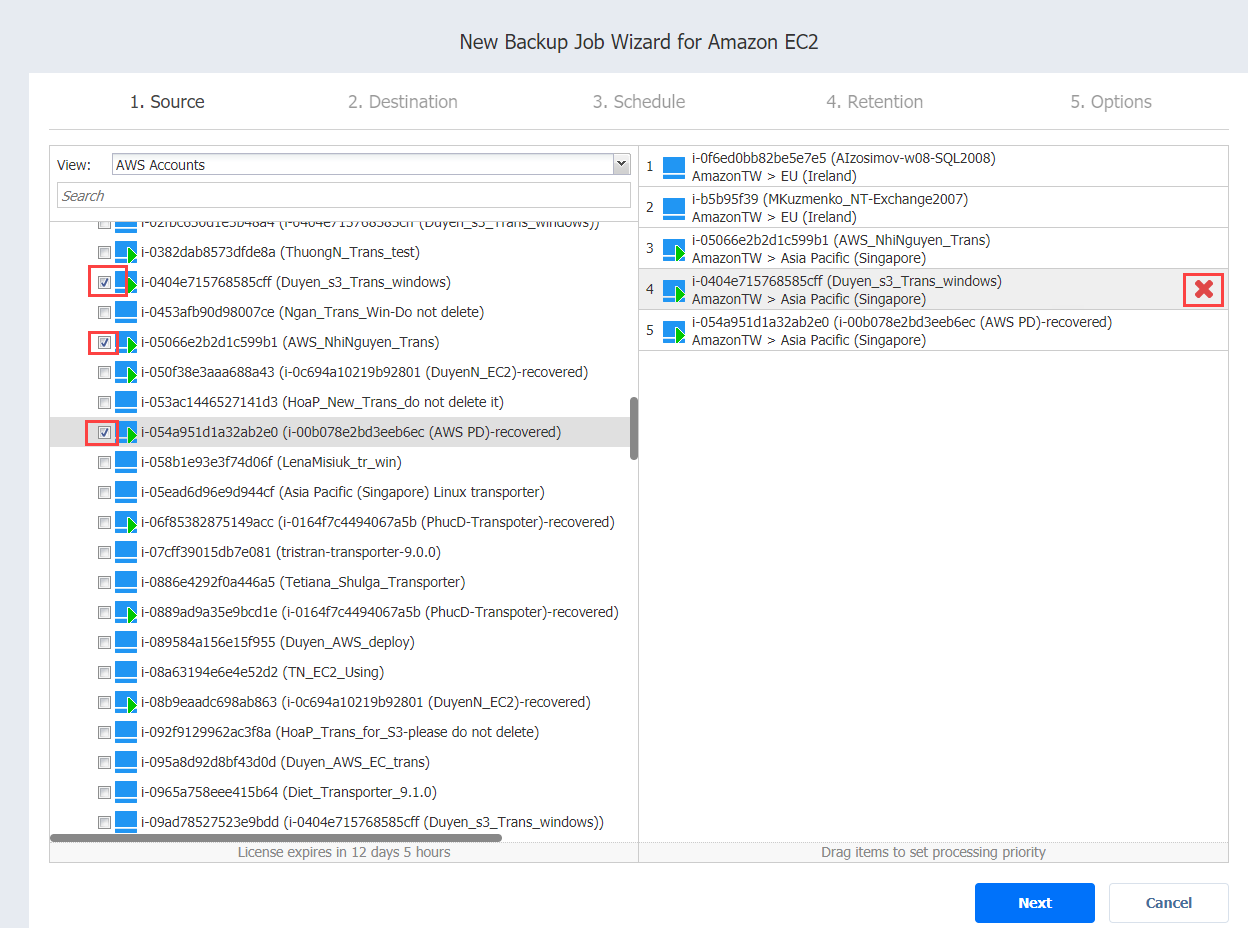
Task: Select the Tetiana_Shulga_Transporter instance row text
Action: point(303,582)
